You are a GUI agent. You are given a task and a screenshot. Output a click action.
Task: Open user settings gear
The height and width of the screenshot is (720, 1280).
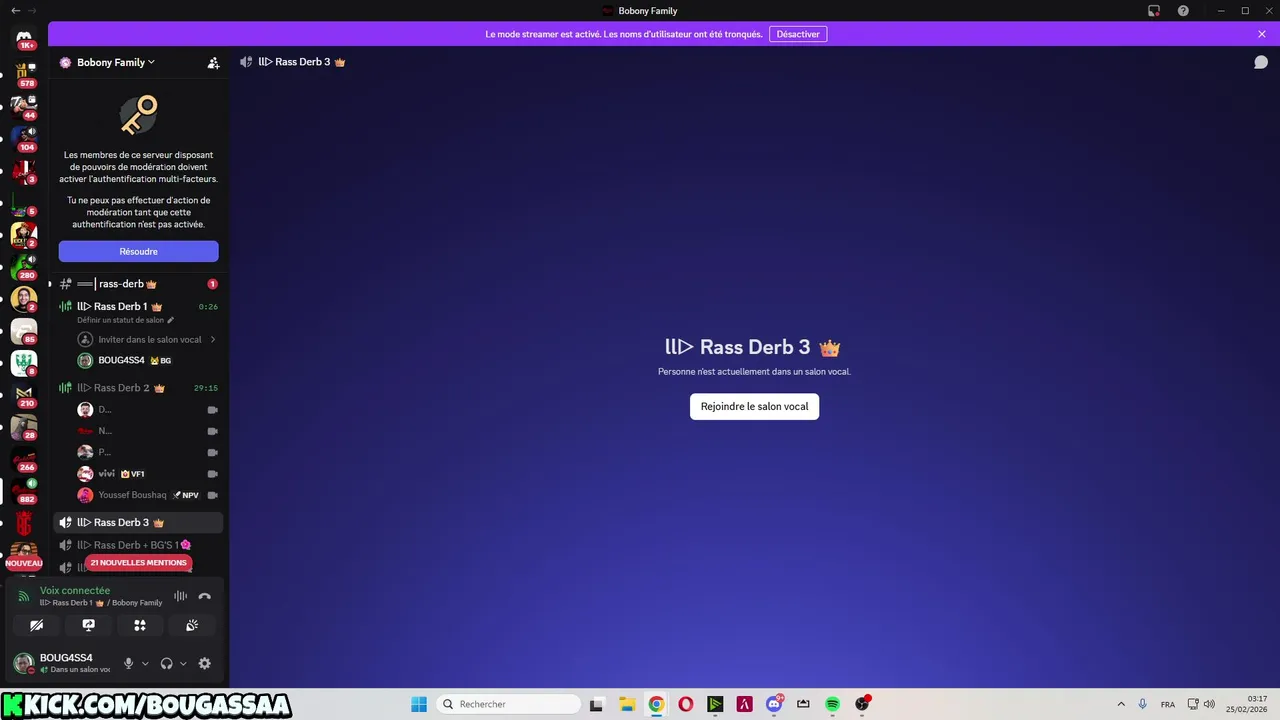[x=205, y=663]
